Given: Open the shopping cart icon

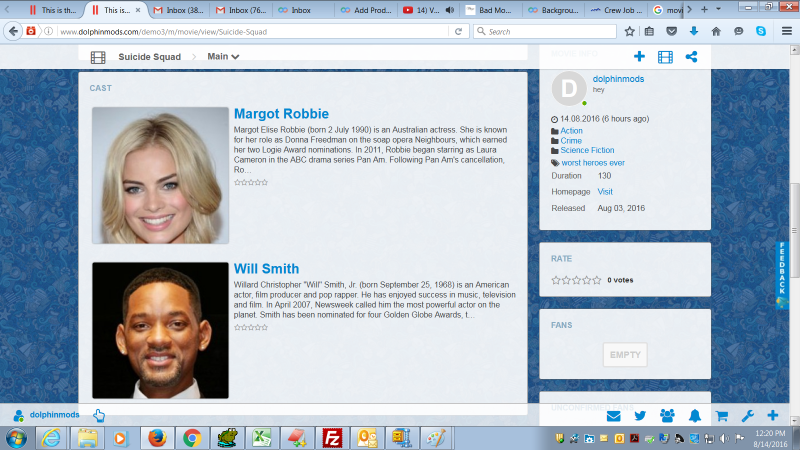Looking at the screenshot, I should click(721, 416).
